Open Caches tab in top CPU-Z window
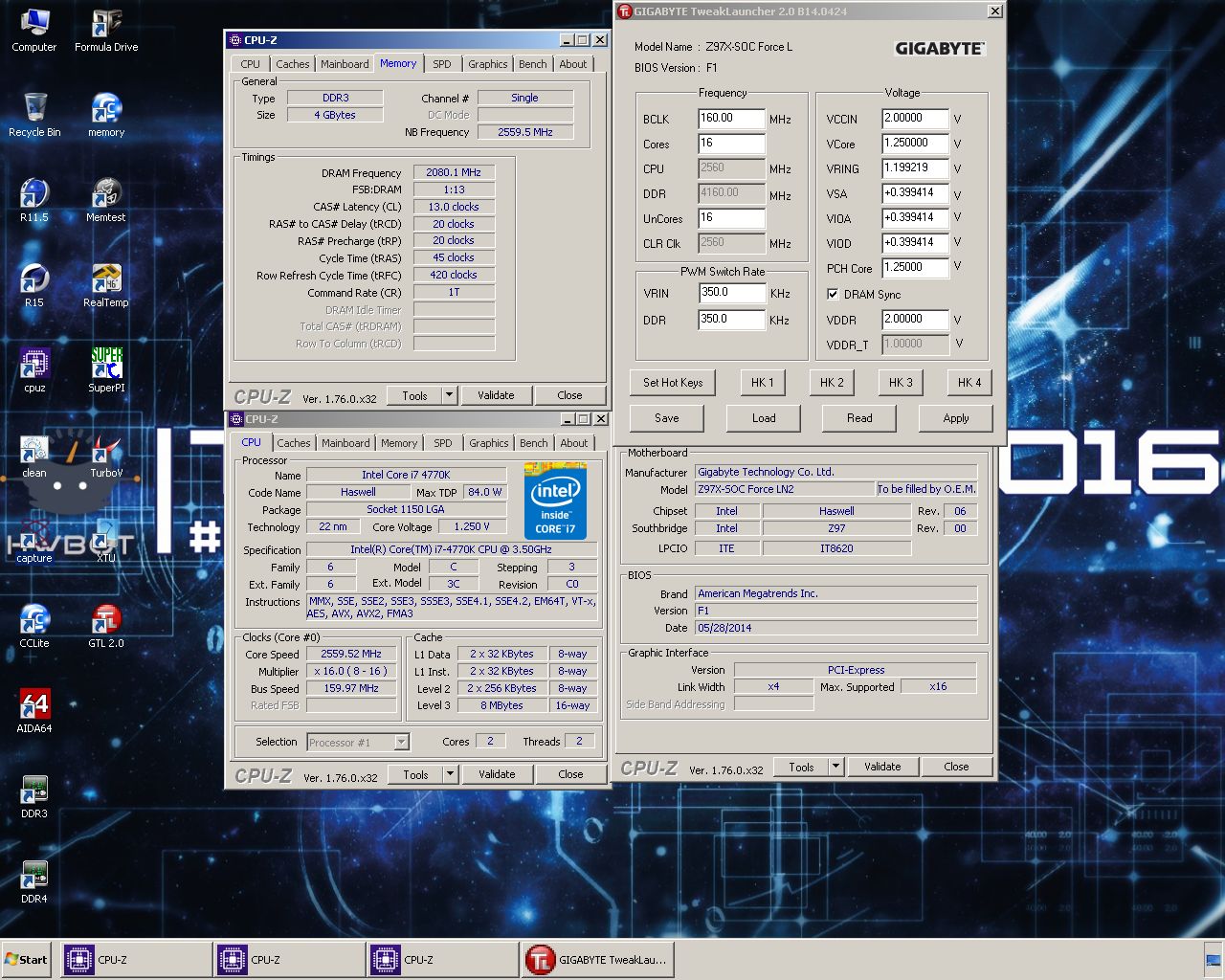 pyautogui.click(x=293, y=64)
